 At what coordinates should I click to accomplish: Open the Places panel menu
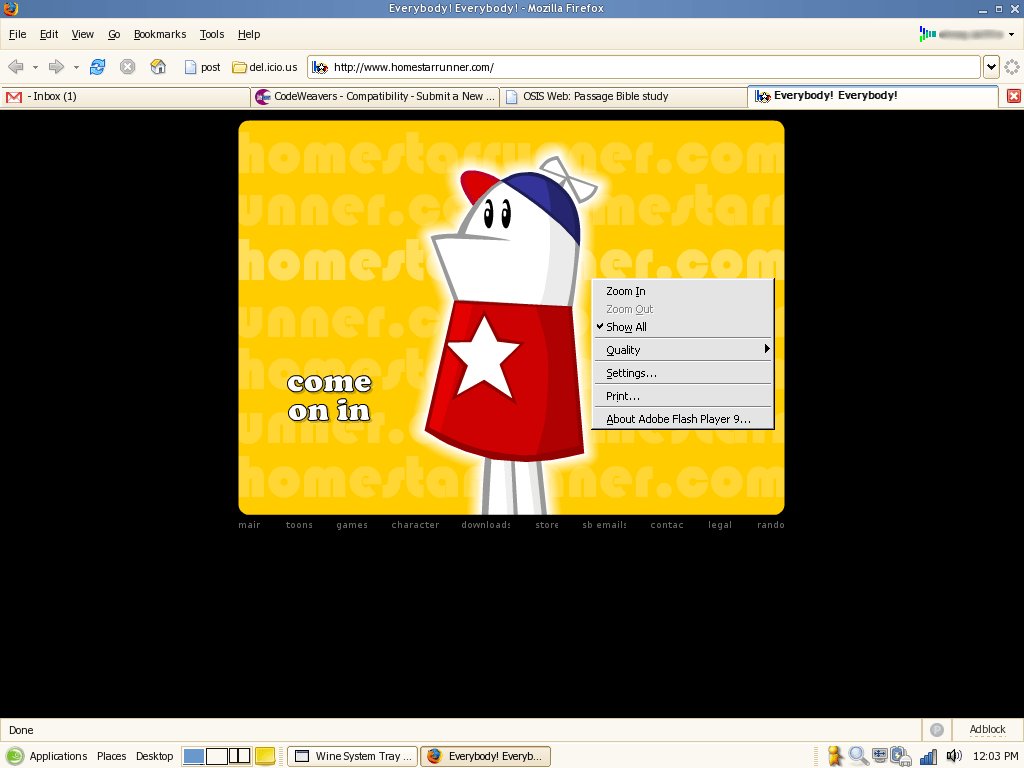click(x=112, y=756)
